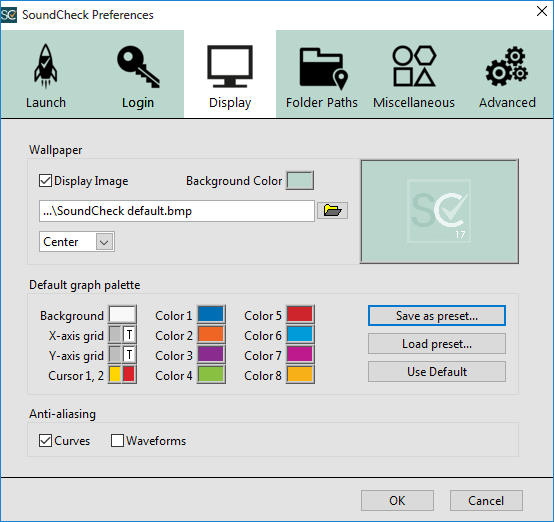Click the Load preset button
Viewport: 554px width, 522px height.
(437, 344)
